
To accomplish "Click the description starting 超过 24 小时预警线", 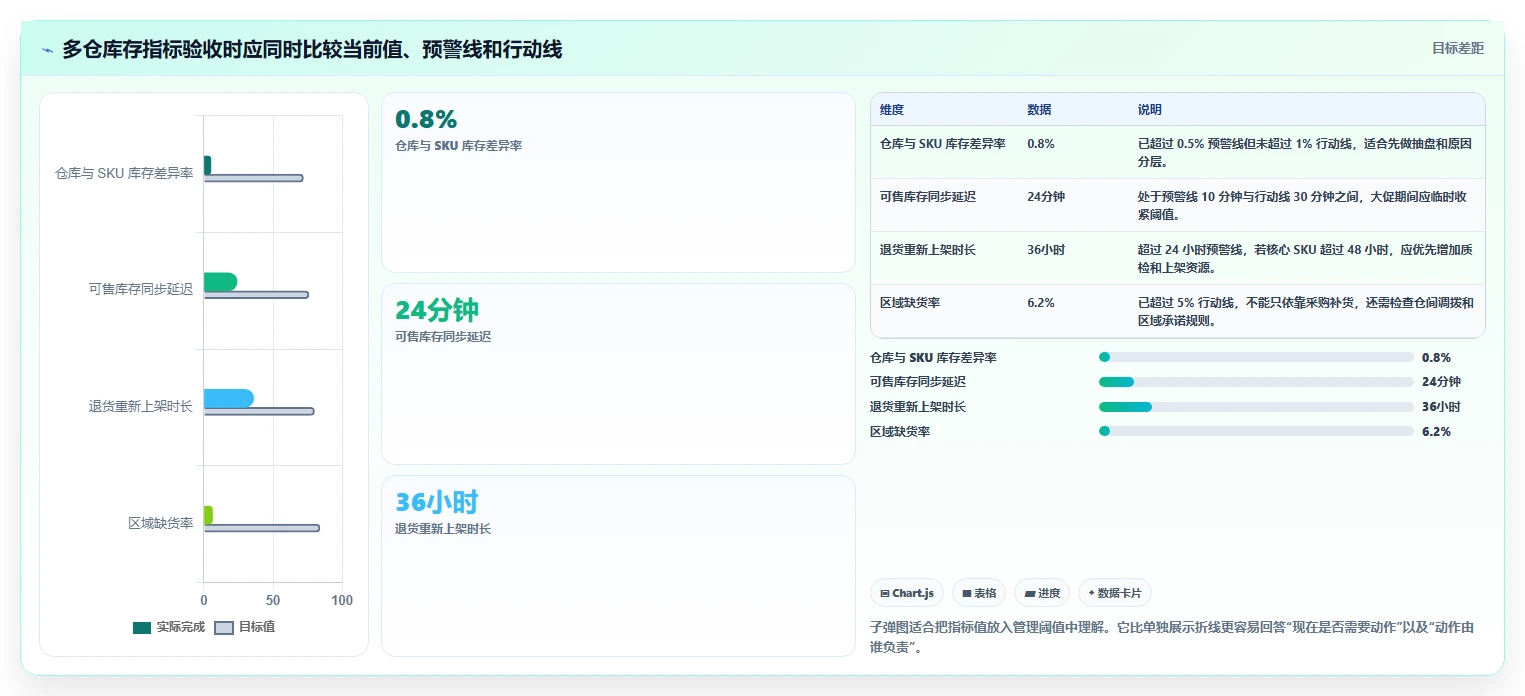I will tap(1305, 258).
